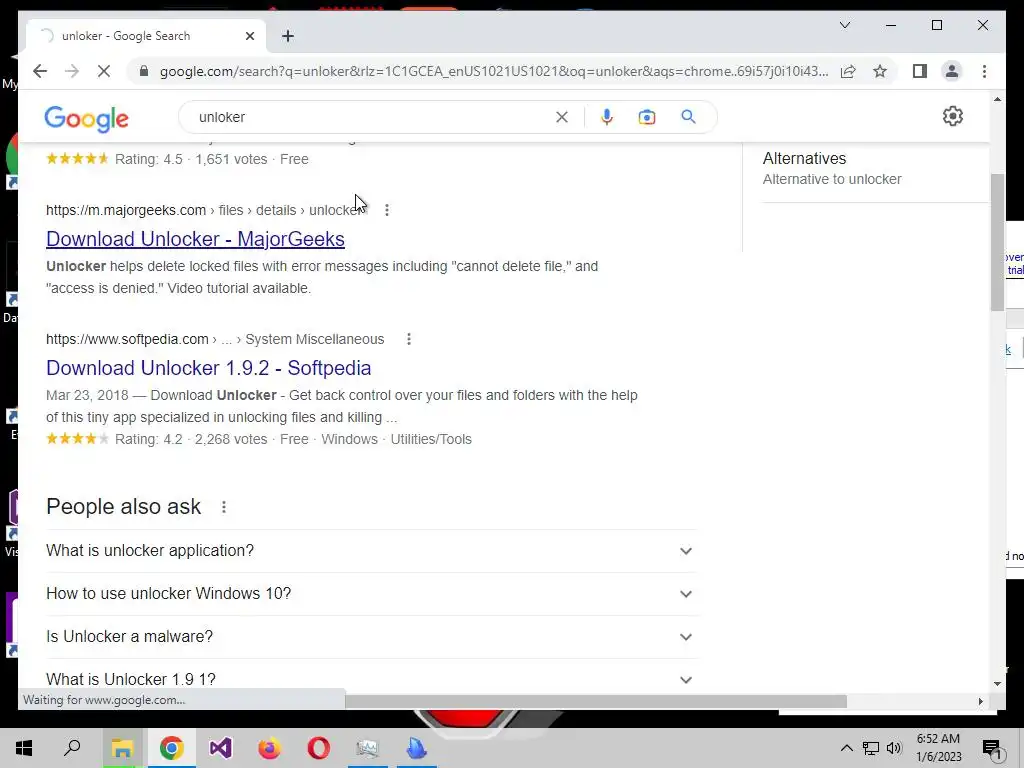The height and width of the screenshot is (768, 1024).
Task: Open Chrome three-dot menu
Action: point(984,71)
